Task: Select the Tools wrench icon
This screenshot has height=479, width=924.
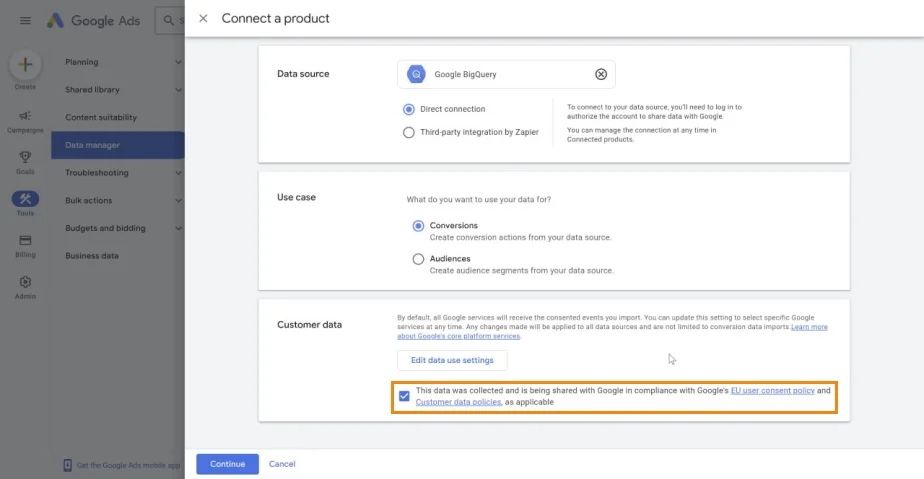Action: click(25, 199)
